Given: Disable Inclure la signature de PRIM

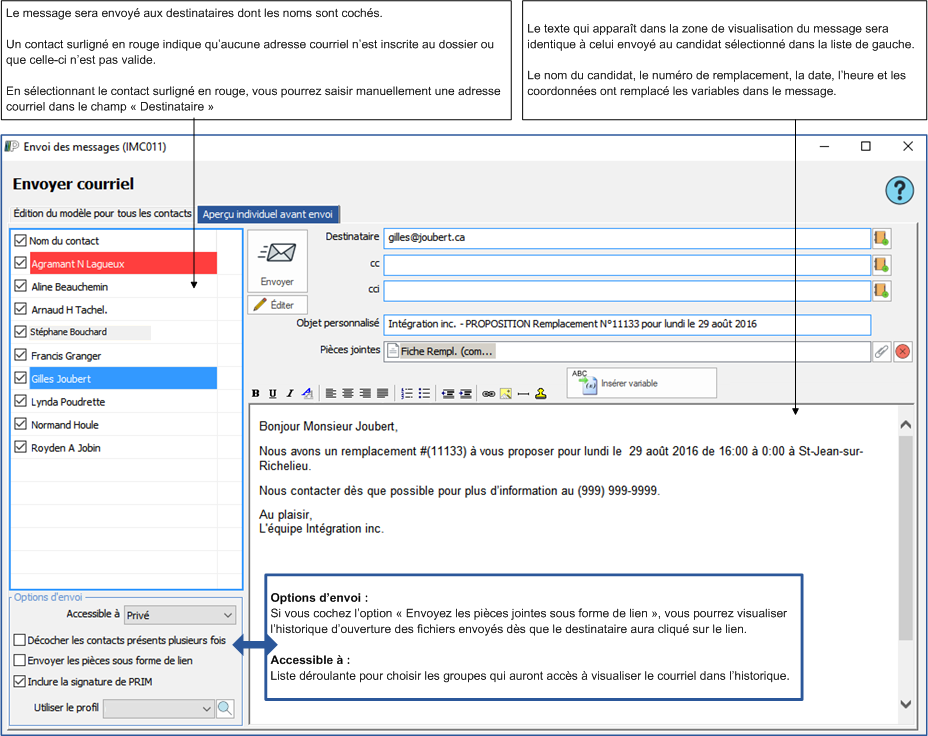Looking at the screenshot, I should (20, 682).
